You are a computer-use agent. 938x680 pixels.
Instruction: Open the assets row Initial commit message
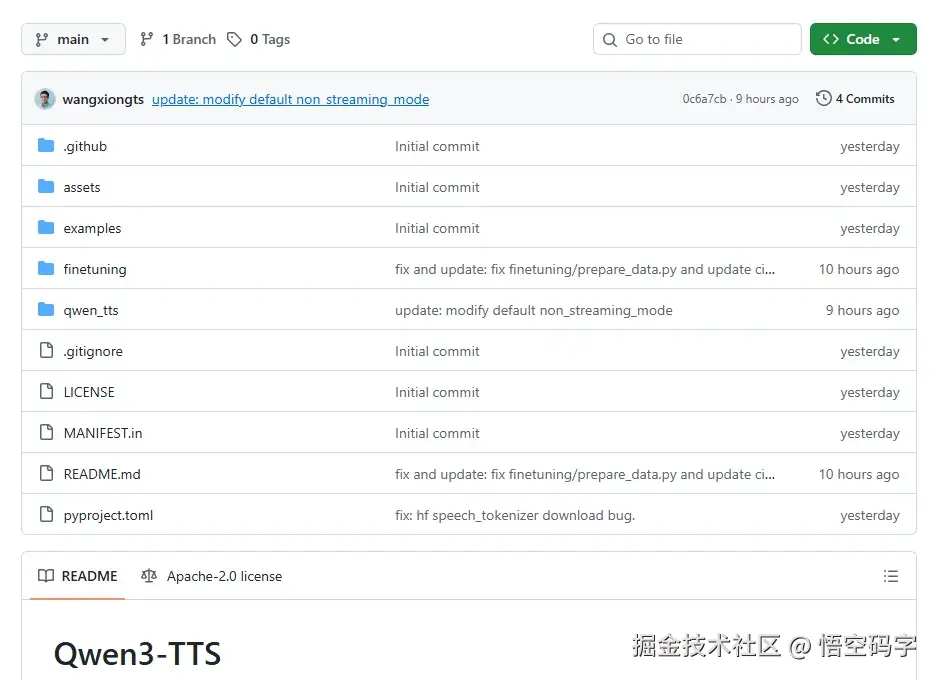coord(437,187)
